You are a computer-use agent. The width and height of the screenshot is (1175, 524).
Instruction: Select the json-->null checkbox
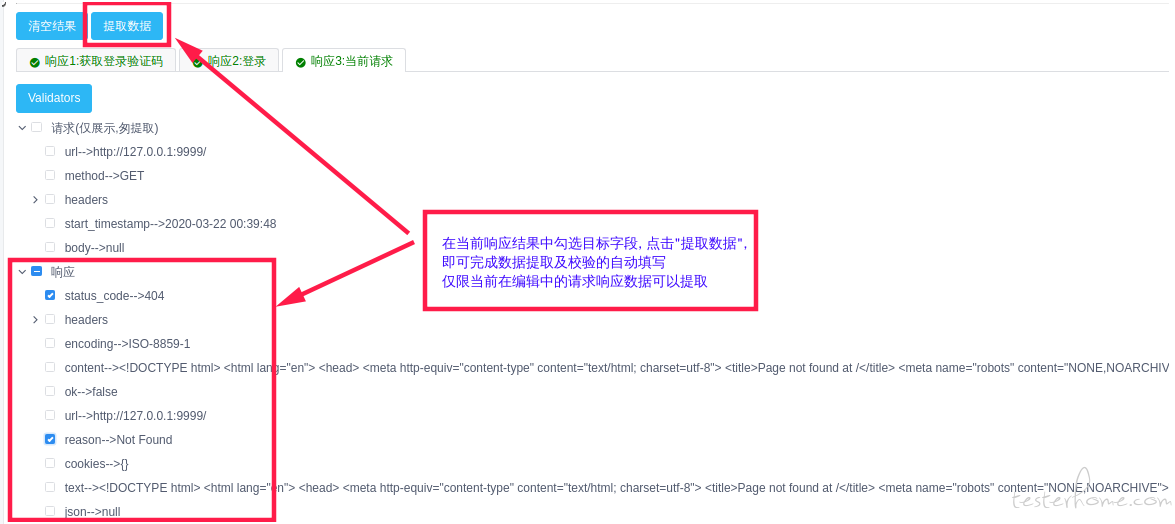tap(50, 511)
